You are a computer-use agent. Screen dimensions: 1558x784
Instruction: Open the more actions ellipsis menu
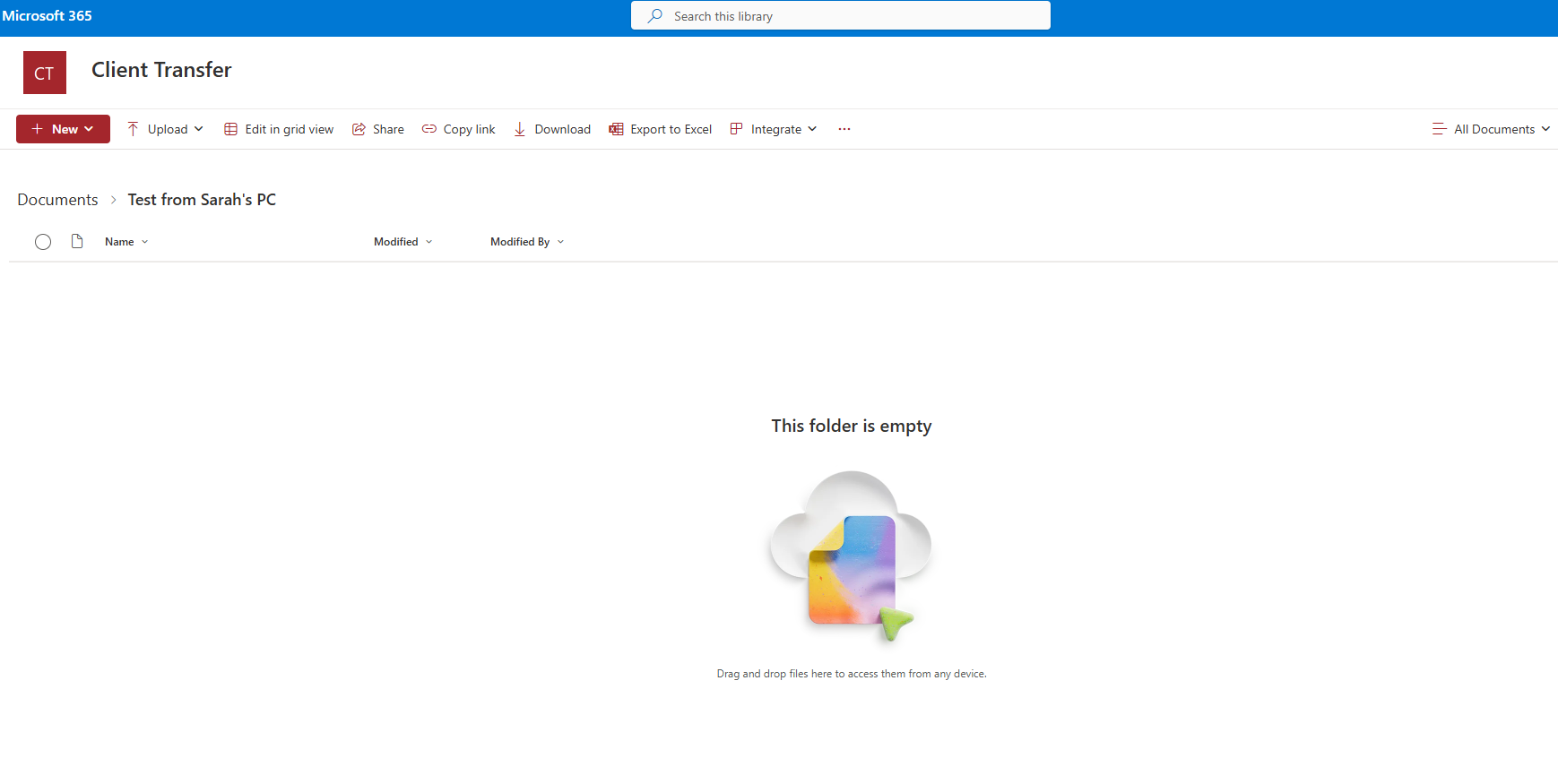click(844, 129)
